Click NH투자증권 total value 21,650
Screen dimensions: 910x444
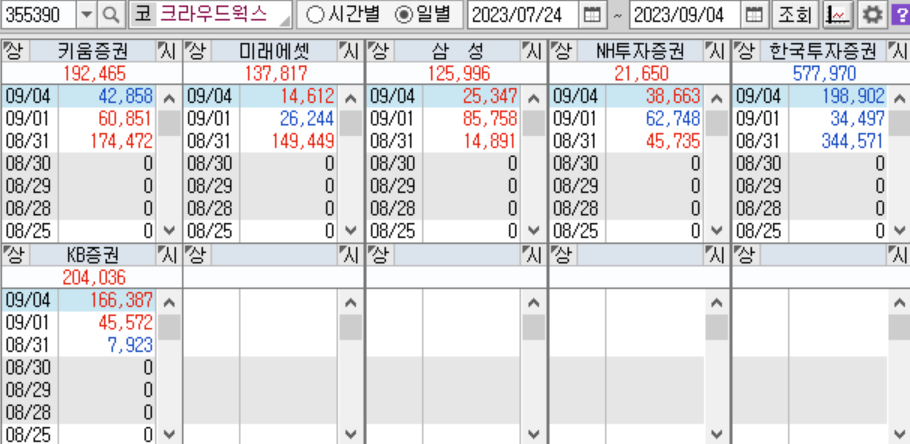(x=641, y=73)
